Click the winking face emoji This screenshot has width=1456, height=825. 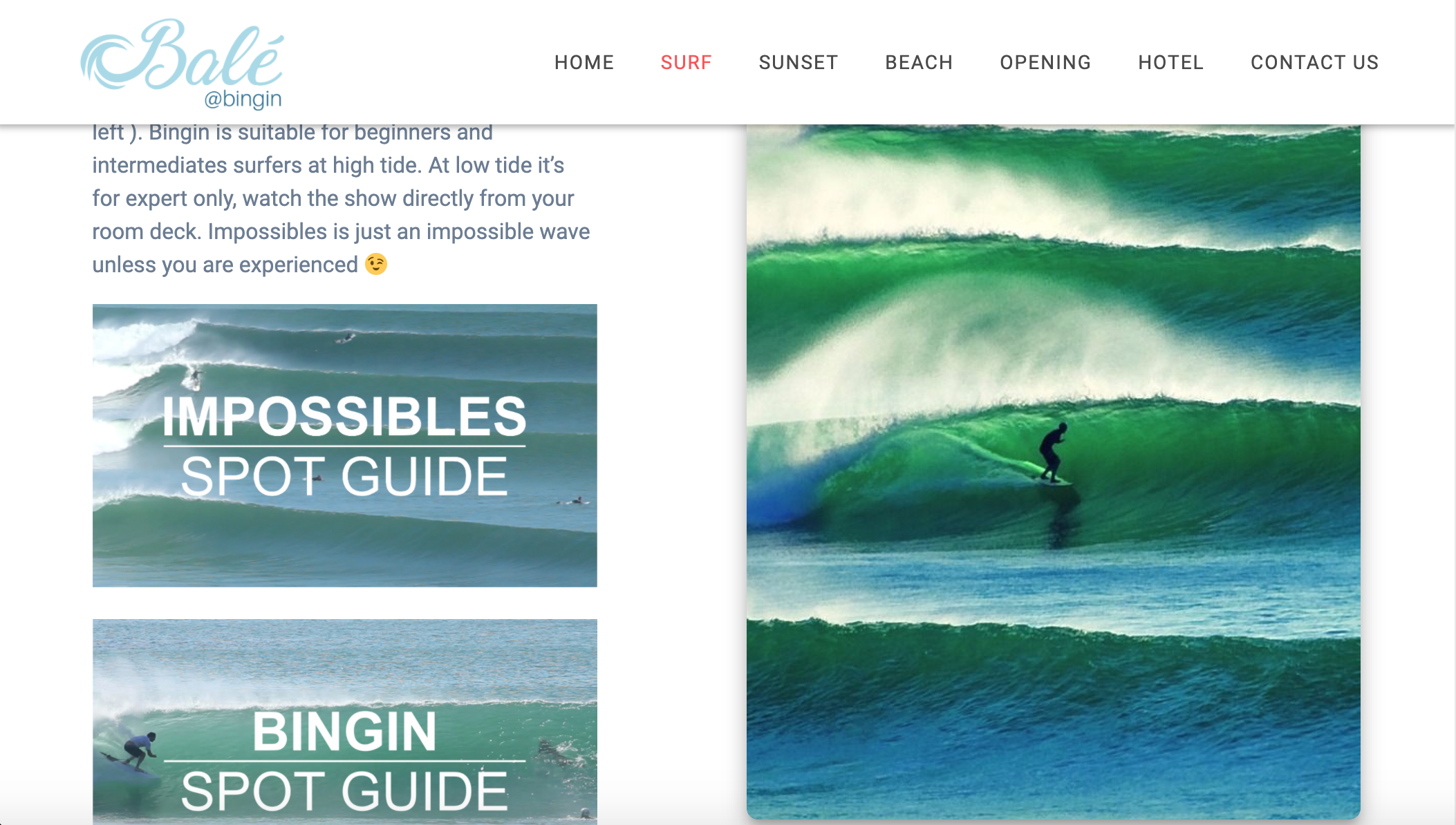pyautogui.click(x=376, y=264)
